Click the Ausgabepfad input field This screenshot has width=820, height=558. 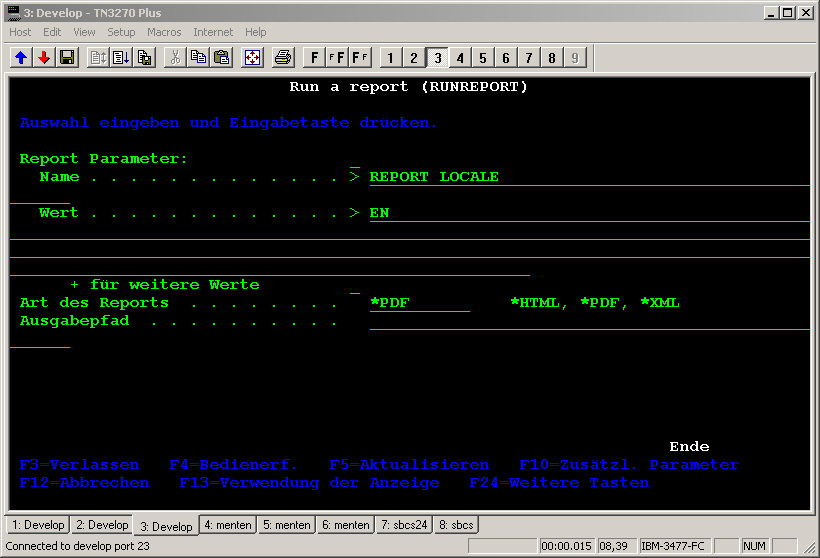588,321
